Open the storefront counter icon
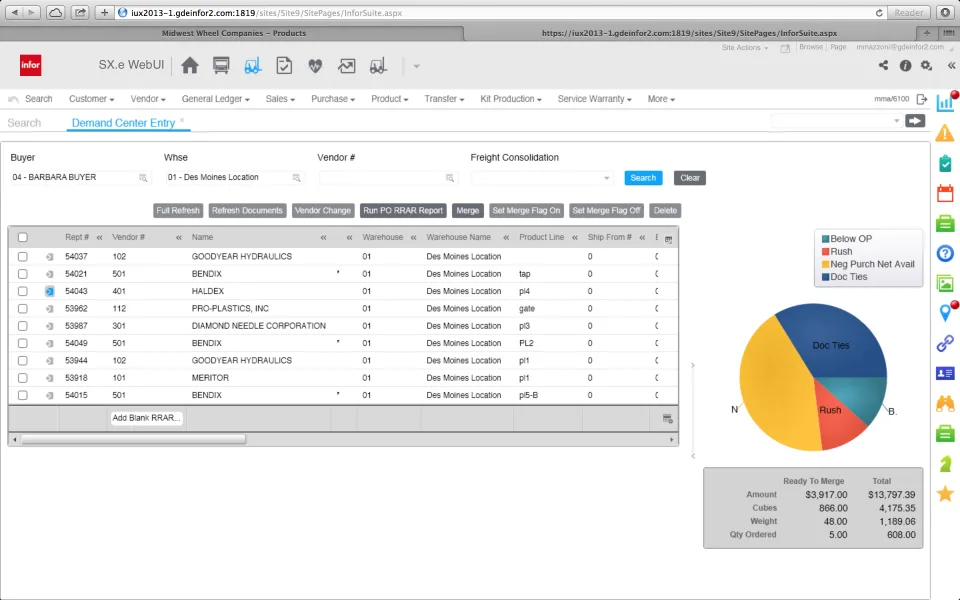The width and height of the screenshot is (960, 600). click(221, 66)
